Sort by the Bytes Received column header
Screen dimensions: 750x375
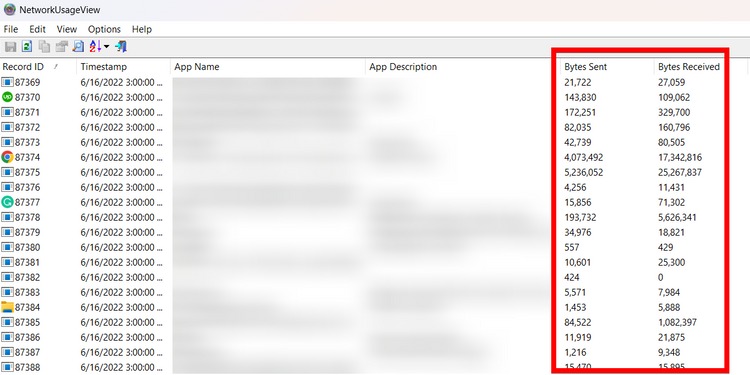[689, 67]
